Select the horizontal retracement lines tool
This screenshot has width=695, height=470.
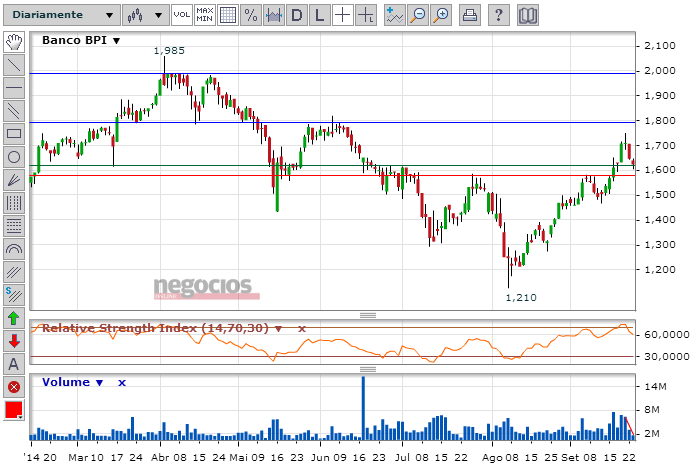tap(14, 226)
